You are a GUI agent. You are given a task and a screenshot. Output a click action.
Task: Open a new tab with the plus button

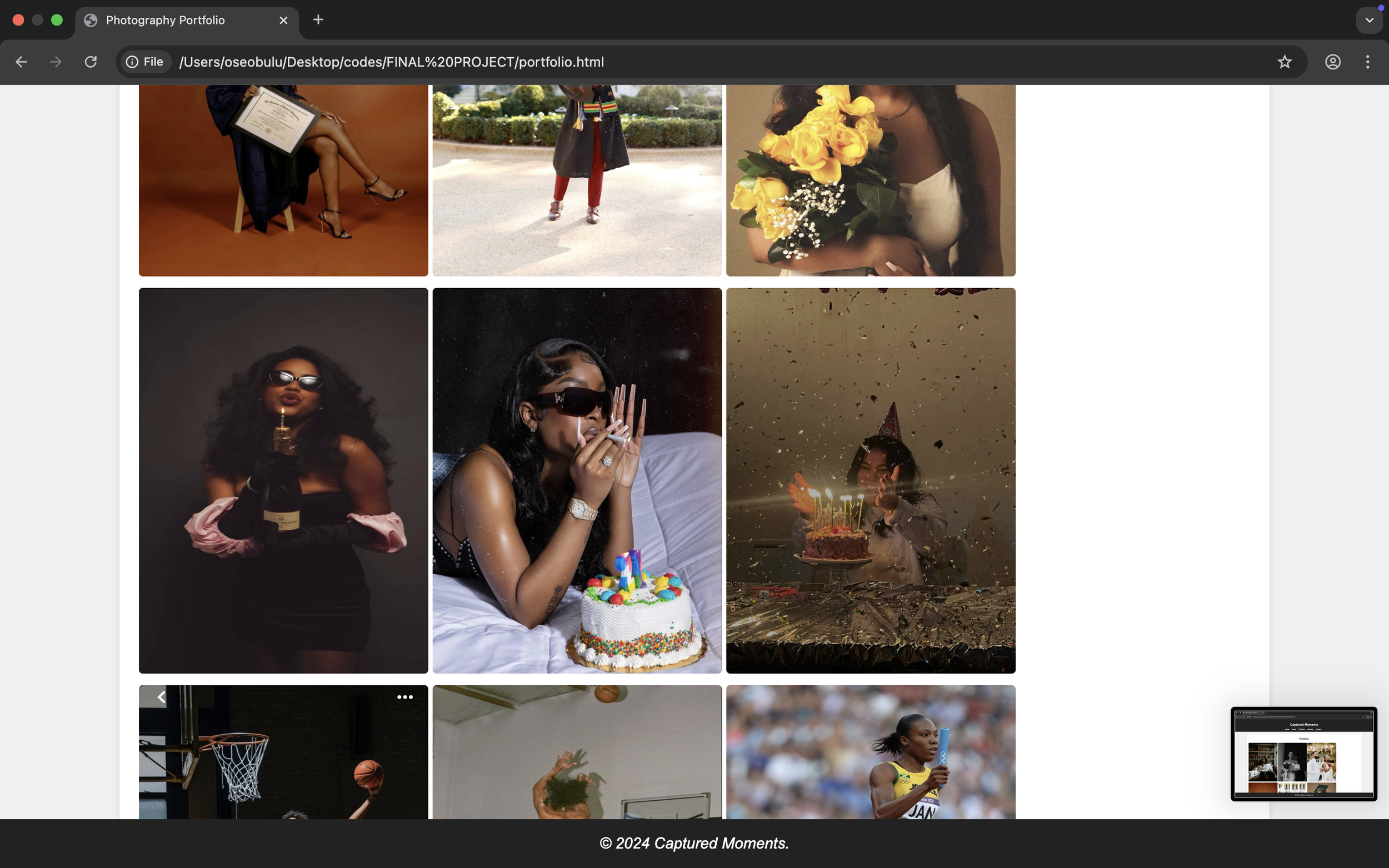pos(318,20)
